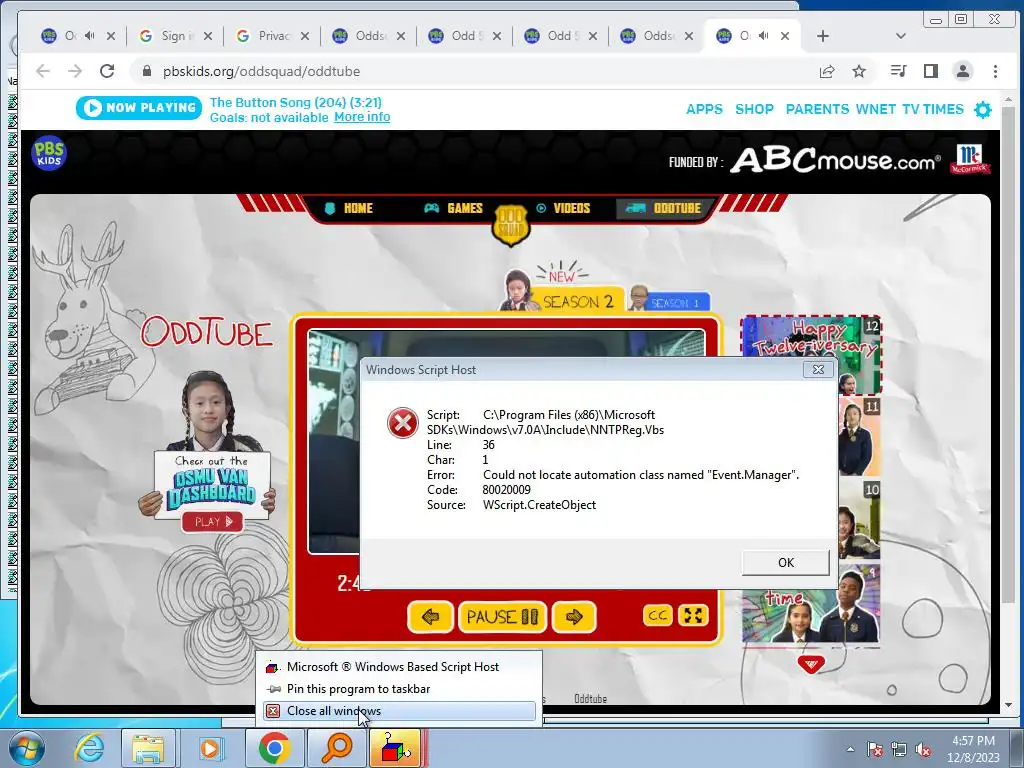Viewport: 1024px width, 768px height.
Task: Select Microsoft Windows Based Script Host entry
Action: (399, 667)
